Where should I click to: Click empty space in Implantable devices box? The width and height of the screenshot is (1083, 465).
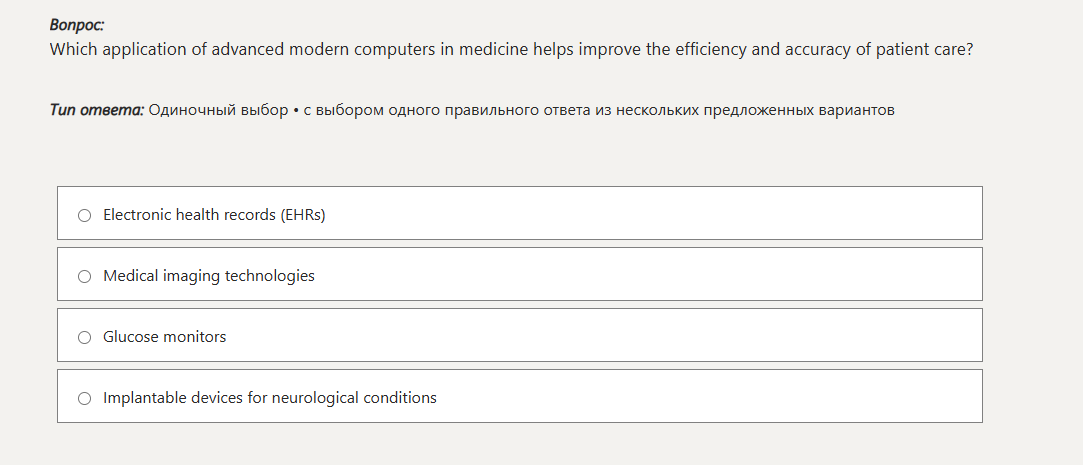point(700,396)
